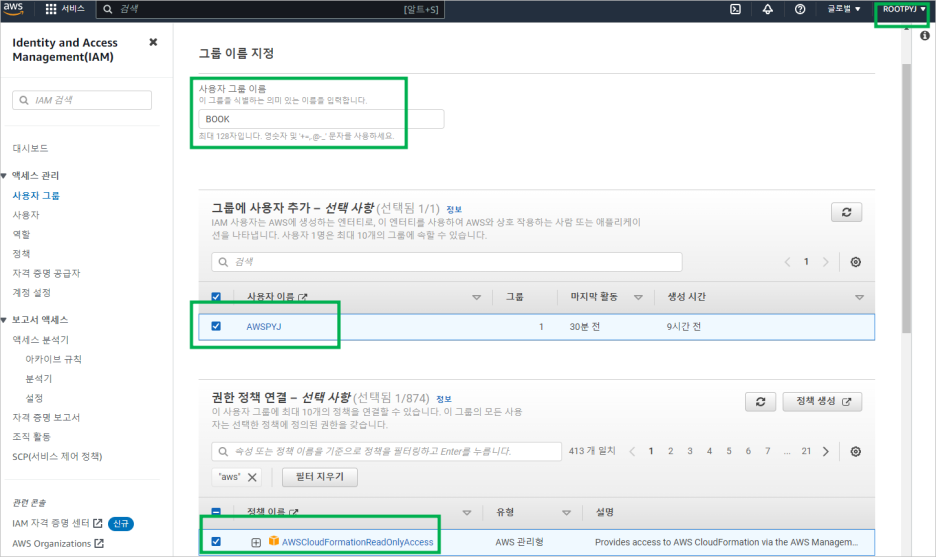This screenshot has height=557, width=936.
Task: Open info link for adding users
Action: tap(454, 209)
